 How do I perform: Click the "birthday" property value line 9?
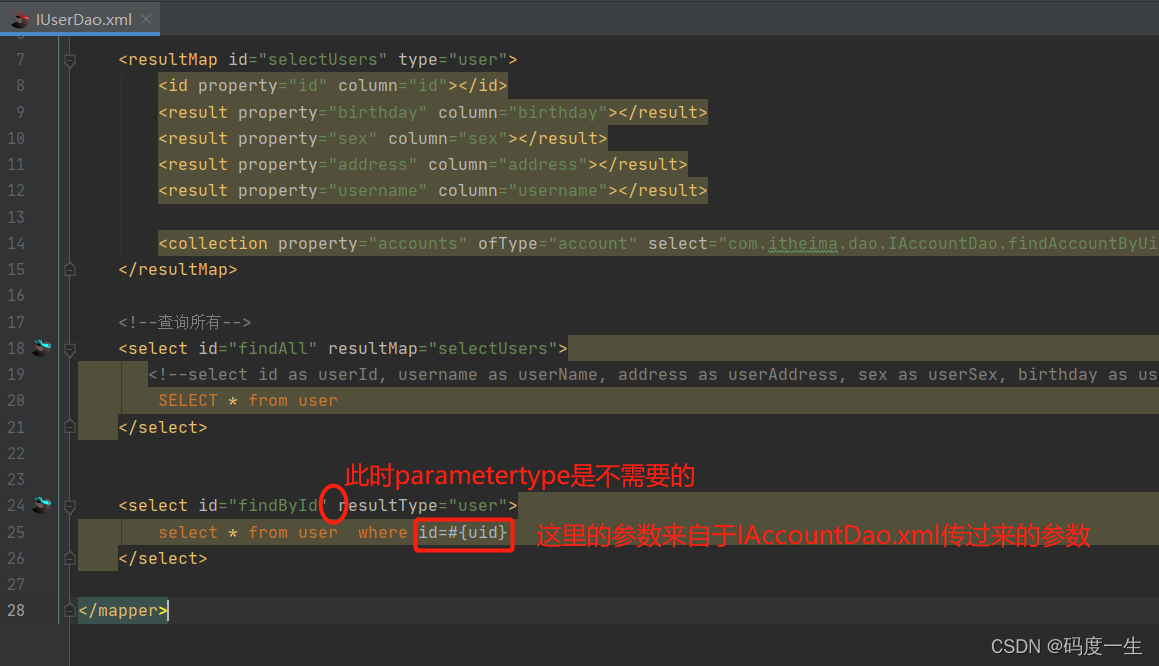[x=378, y=112]
